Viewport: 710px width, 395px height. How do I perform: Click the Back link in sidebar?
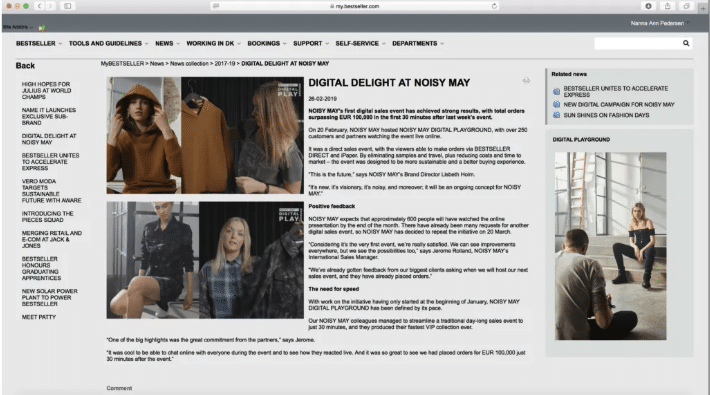tap(25, 66)
